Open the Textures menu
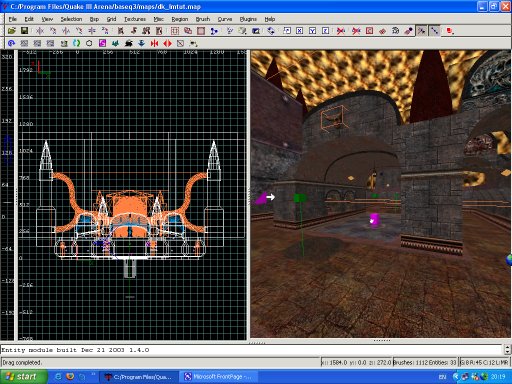The width and height of the screenshot is (512, 384). [x=135, y=19]
